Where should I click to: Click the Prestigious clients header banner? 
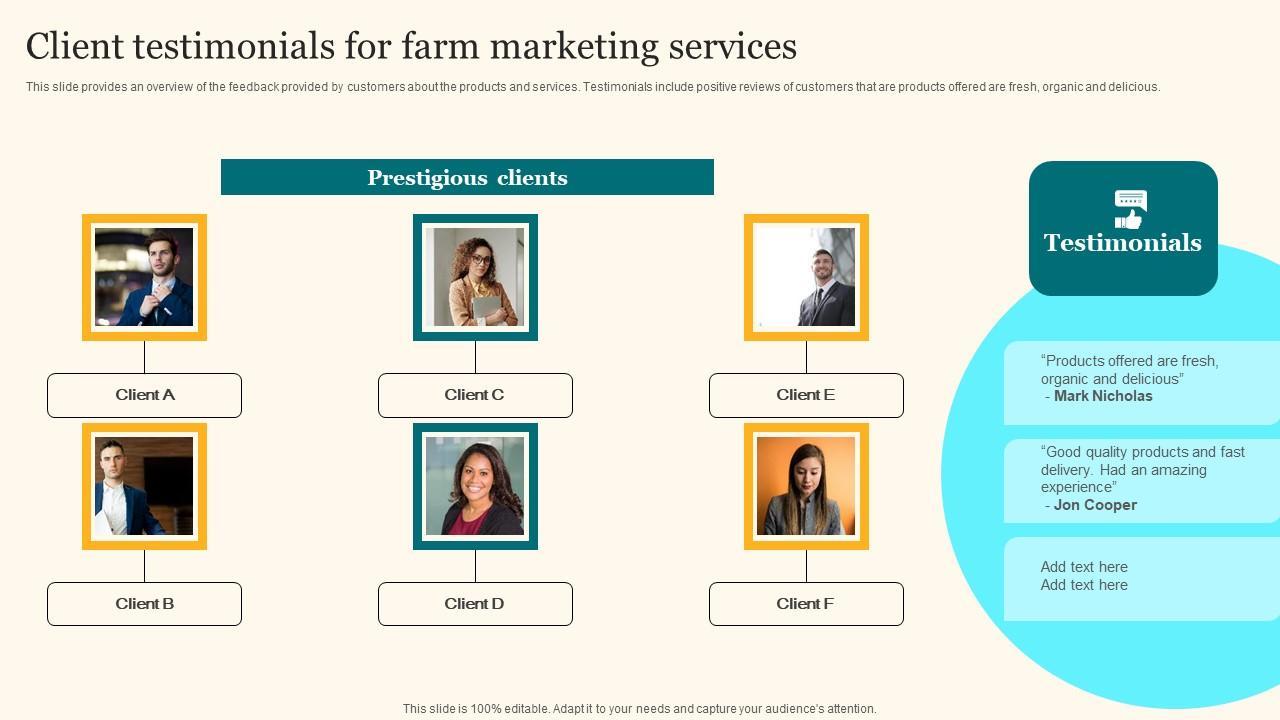[x=467, y=177]
